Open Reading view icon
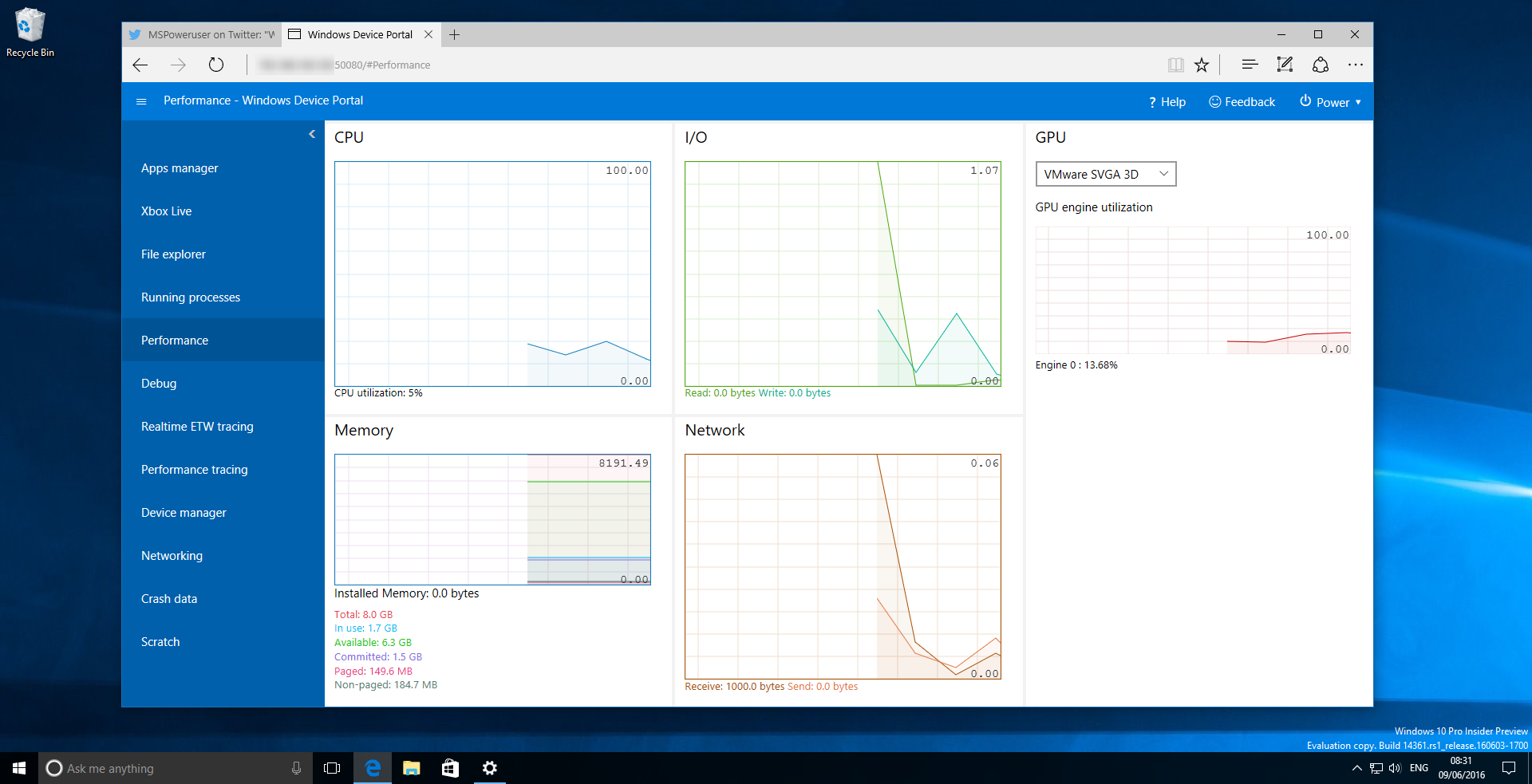1532x784 pixels. click(1175, 65)
